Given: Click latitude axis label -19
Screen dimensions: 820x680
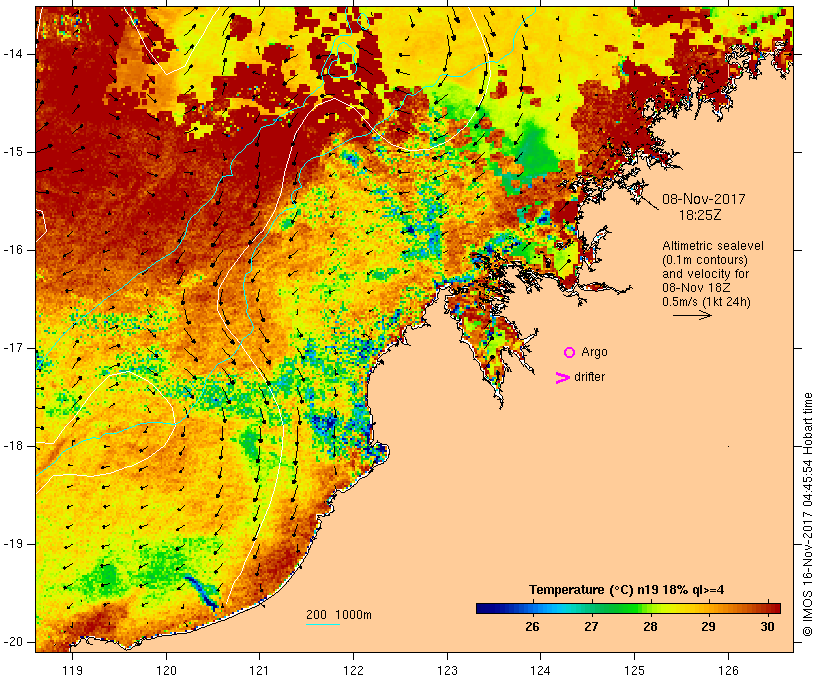Looking at the screenshot, I should click(13, 544).
